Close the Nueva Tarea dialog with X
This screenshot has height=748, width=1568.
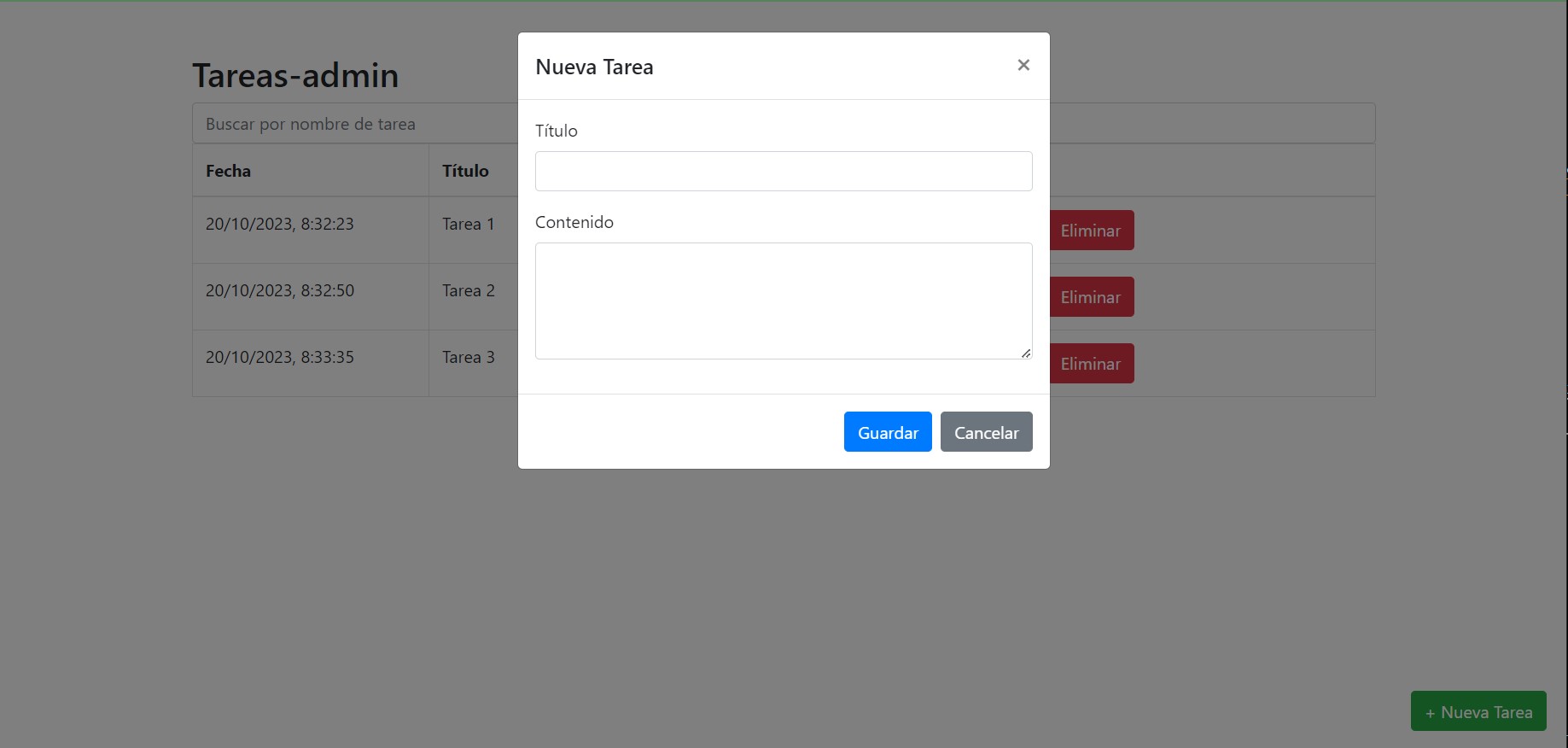pyautogui.click(x=1023, y=65)
